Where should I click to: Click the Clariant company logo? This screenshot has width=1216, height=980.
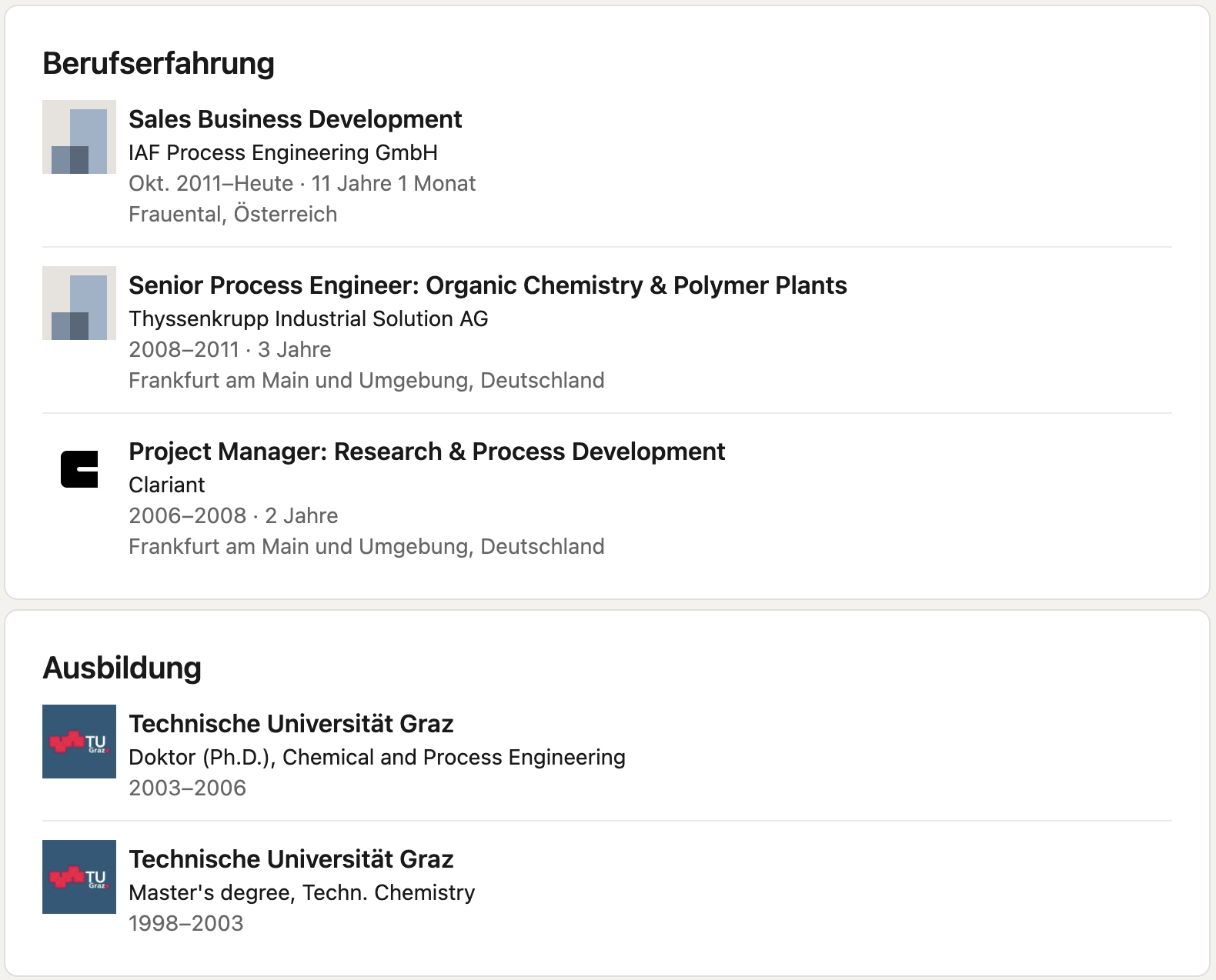click(x=79, y=469)
